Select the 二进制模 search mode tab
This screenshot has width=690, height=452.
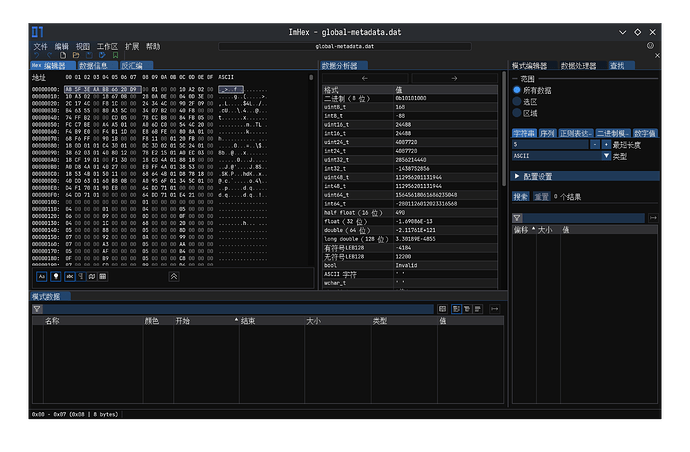(613, 133)
